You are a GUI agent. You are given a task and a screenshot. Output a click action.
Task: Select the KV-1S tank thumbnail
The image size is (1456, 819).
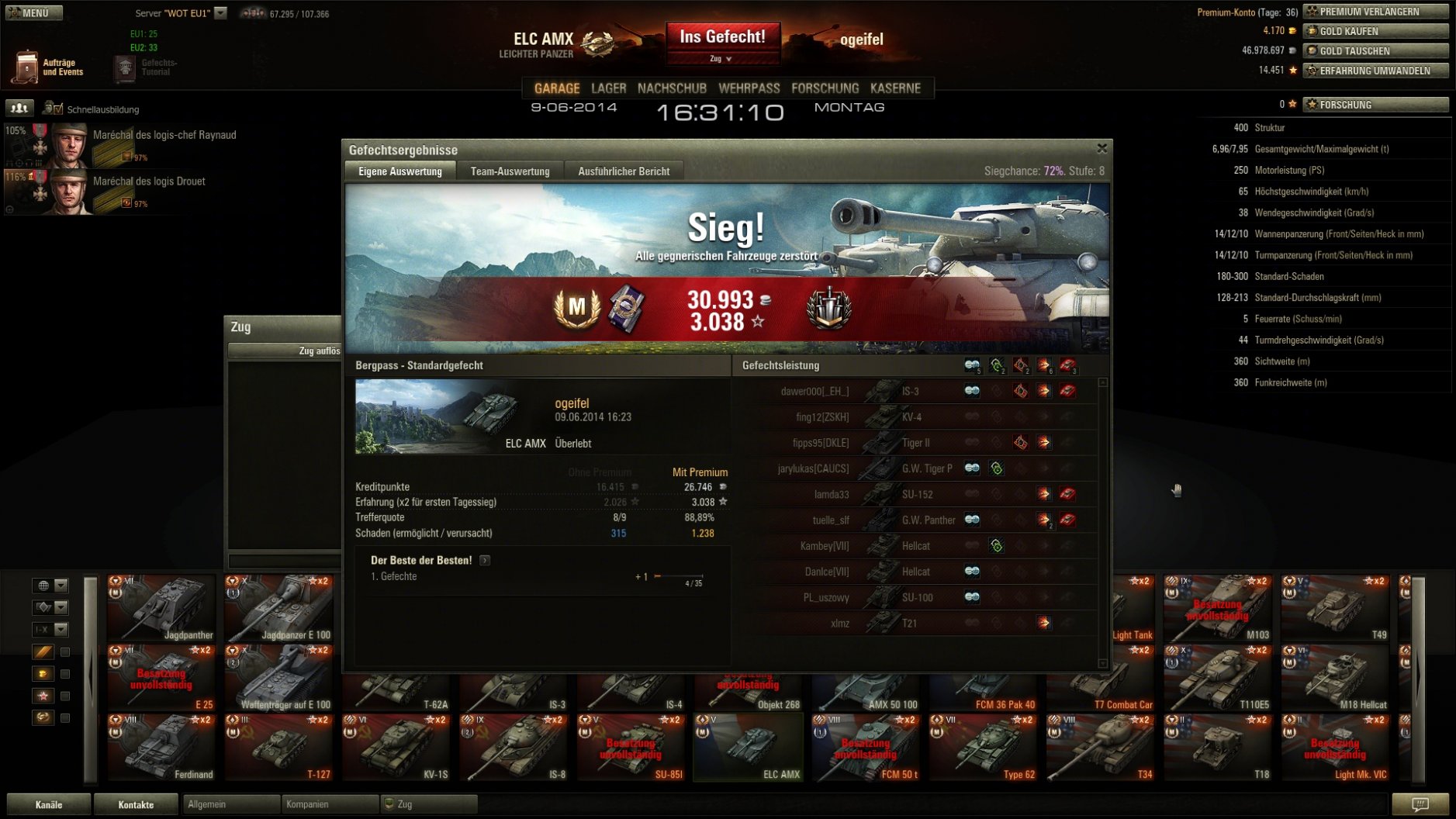pyautogui.click(x=396, y=748)
